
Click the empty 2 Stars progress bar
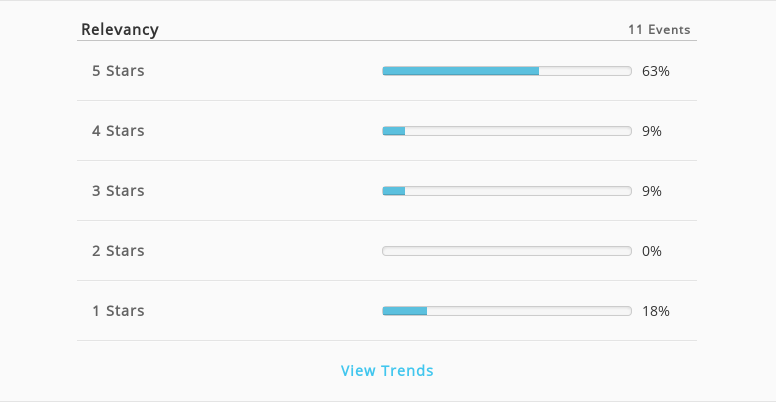(x=507, y=251)
